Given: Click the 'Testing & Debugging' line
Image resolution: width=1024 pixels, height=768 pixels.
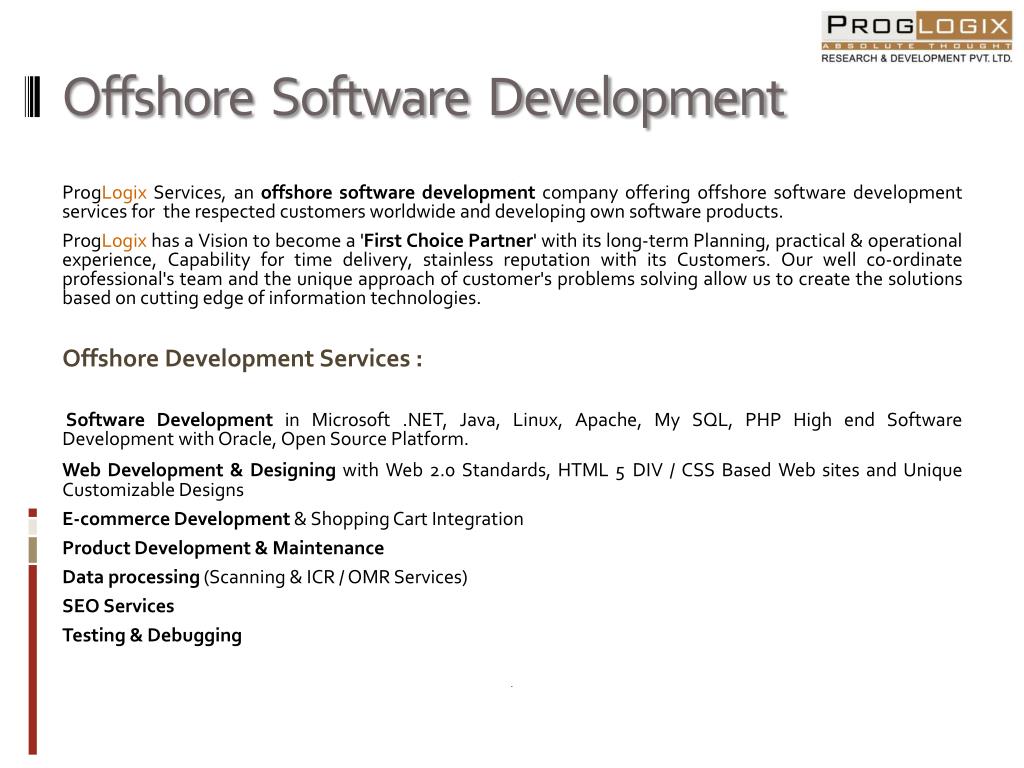Looking at the screenshot, I should point(152,635).
